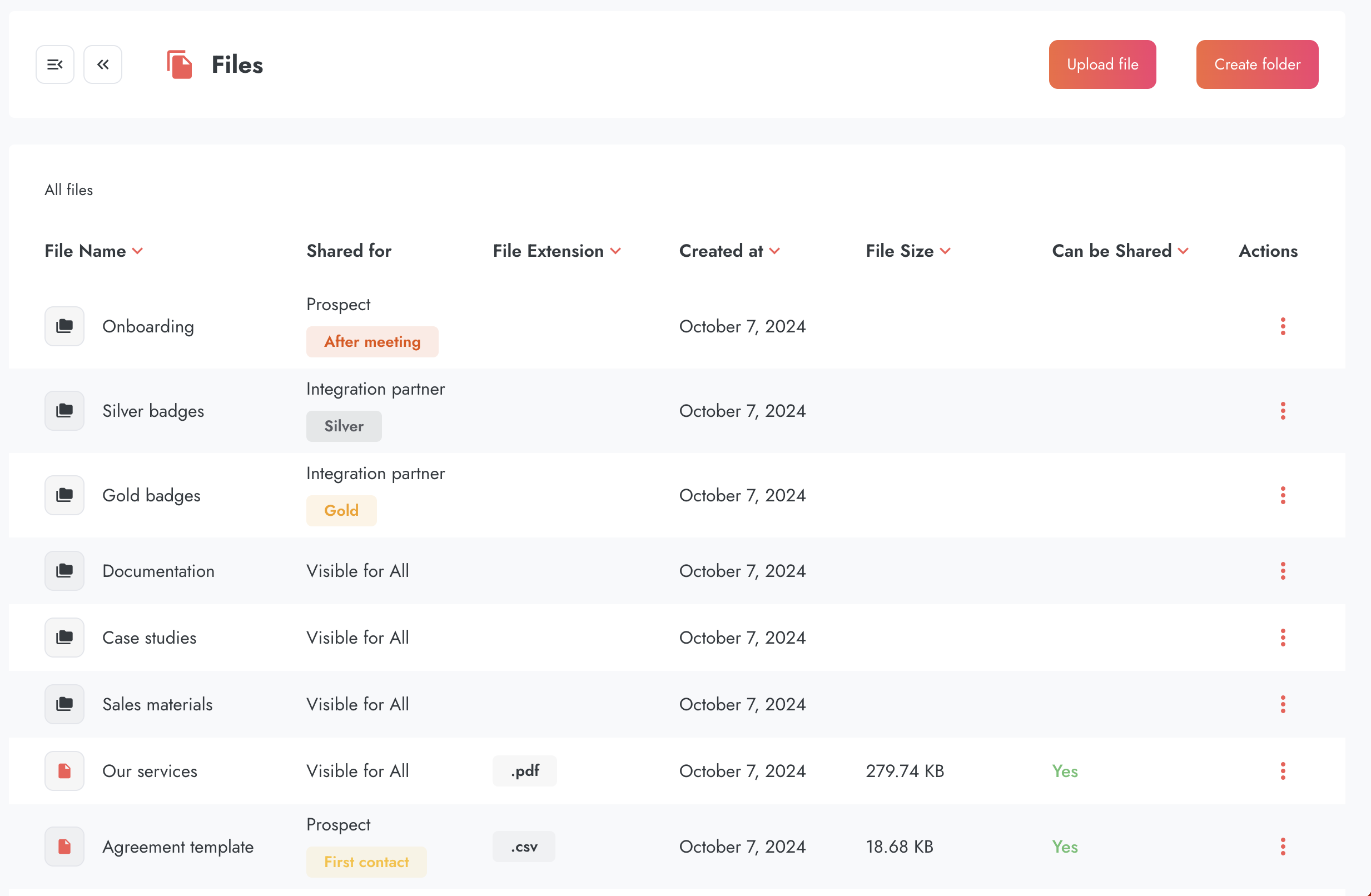Toggle the sidebar menu collapse icon
Image resolution: width=1371 pixels, height=896 pixels.
[x=54, y=64]
